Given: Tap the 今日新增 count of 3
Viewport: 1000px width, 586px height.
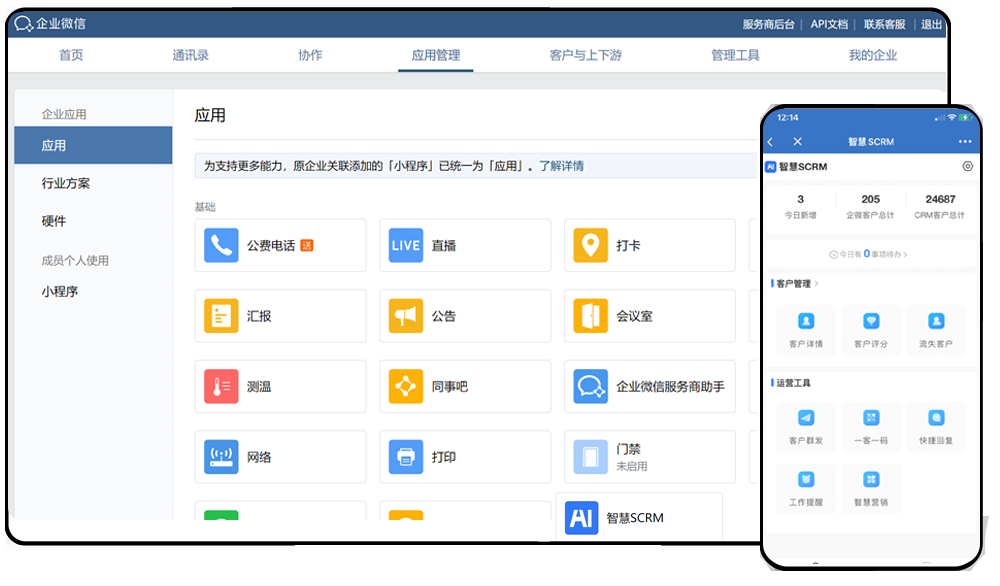Looking at the screenshot, I should pyautogui.click(x=800, y=199).
